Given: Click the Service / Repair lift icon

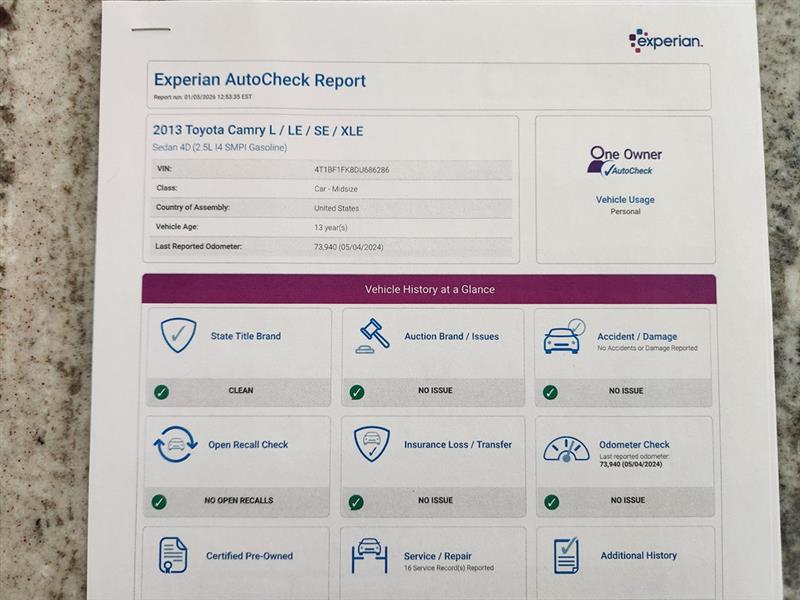Looking at the screenshot, I should coord(369,556).
